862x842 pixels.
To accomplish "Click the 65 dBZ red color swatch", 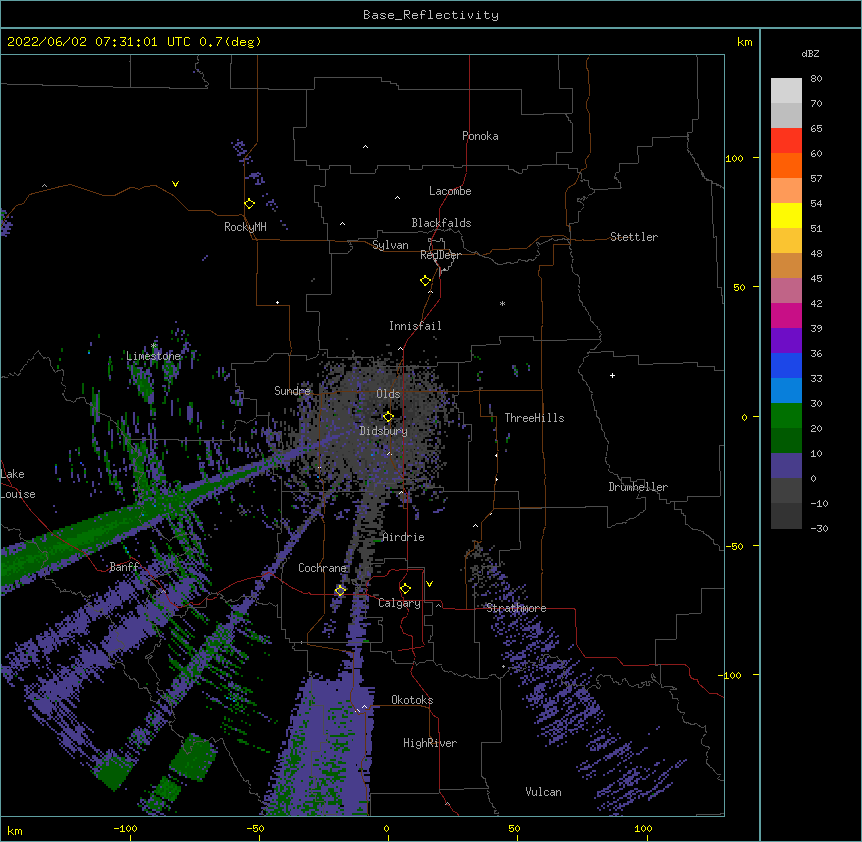I will coord(786,140).
